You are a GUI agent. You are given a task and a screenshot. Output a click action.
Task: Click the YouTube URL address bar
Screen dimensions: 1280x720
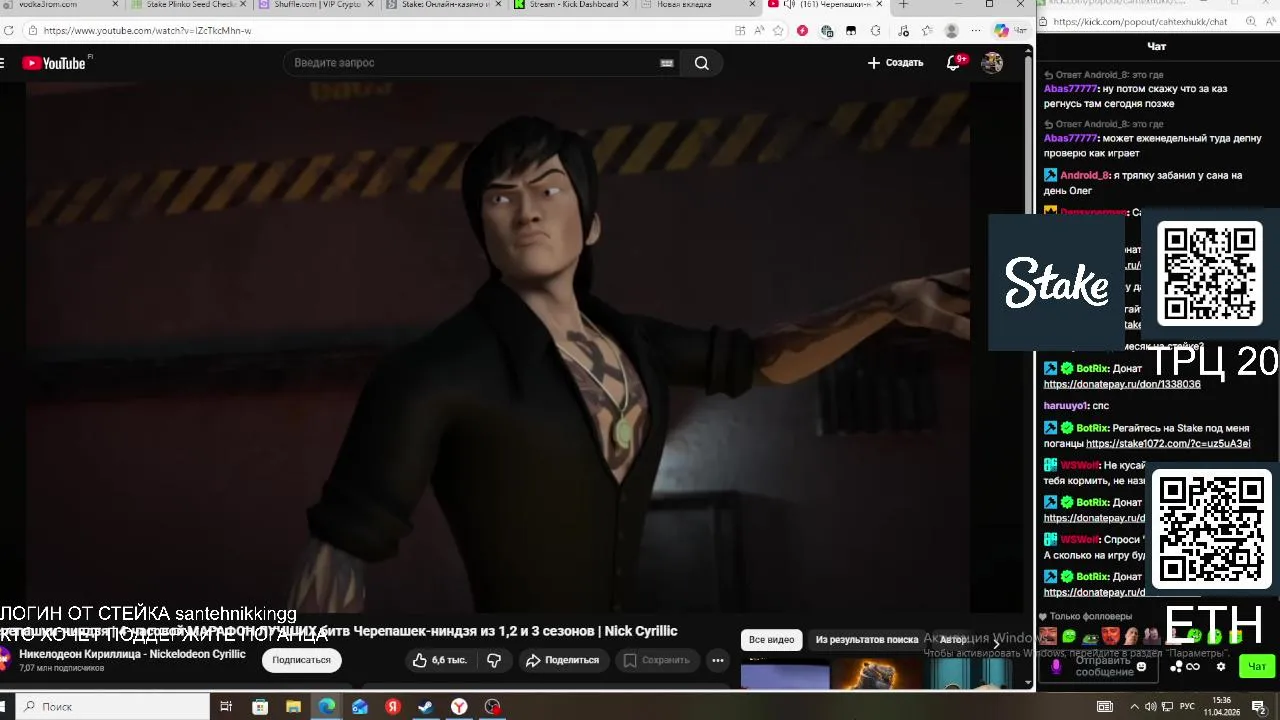point(380,31)
